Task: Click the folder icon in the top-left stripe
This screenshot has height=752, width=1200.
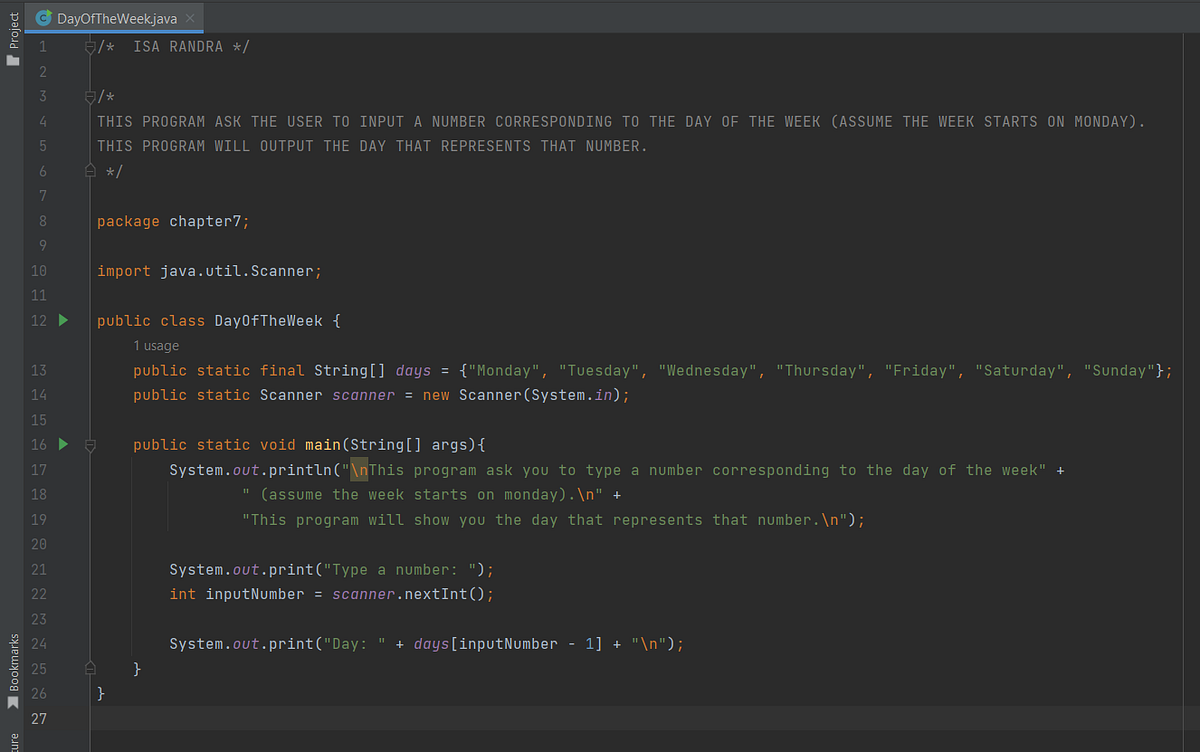Action: [x=10, y=60]
